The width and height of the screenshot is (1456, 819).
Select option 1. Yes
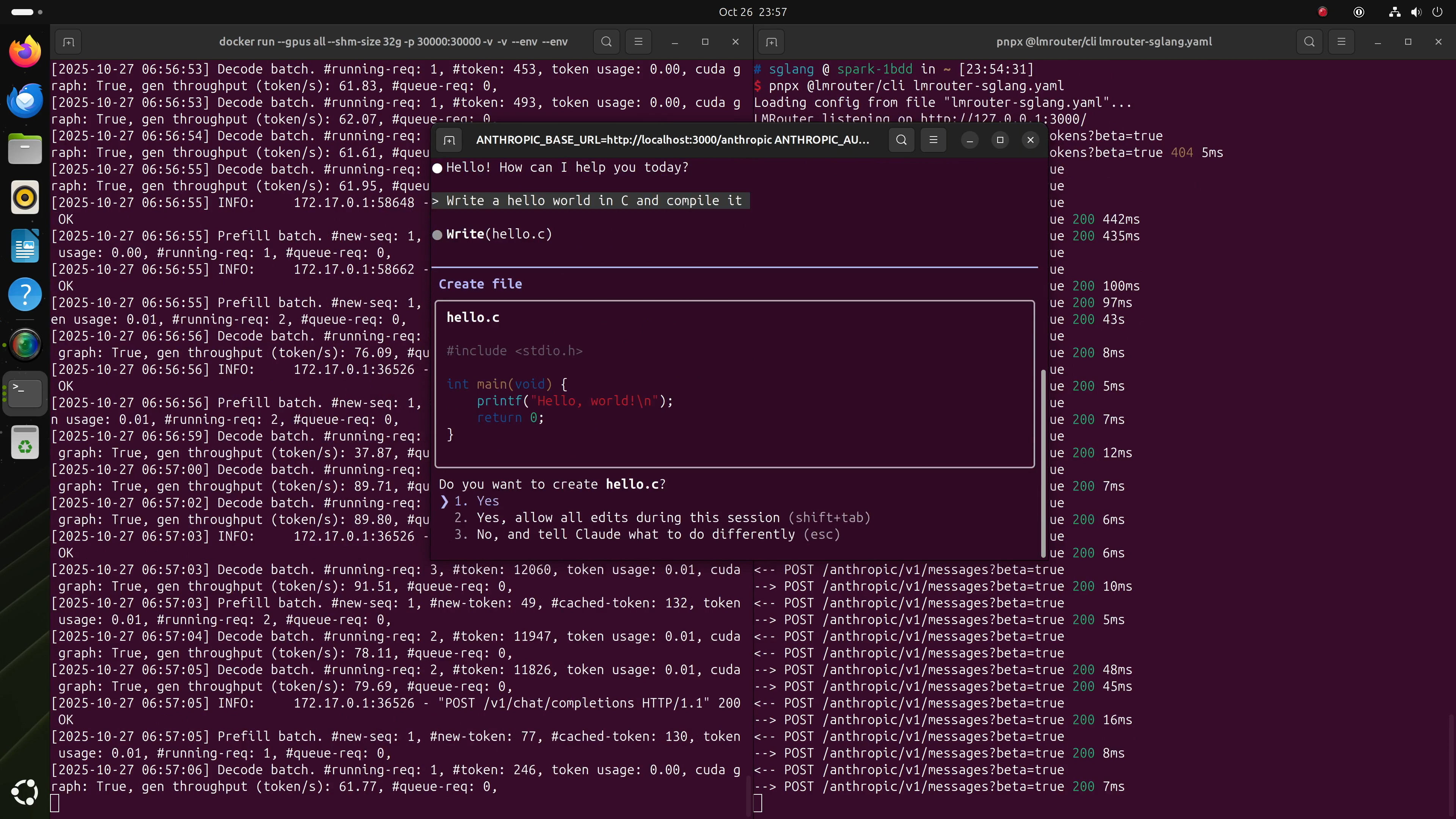pyautogui.click(x=487, y=501)
